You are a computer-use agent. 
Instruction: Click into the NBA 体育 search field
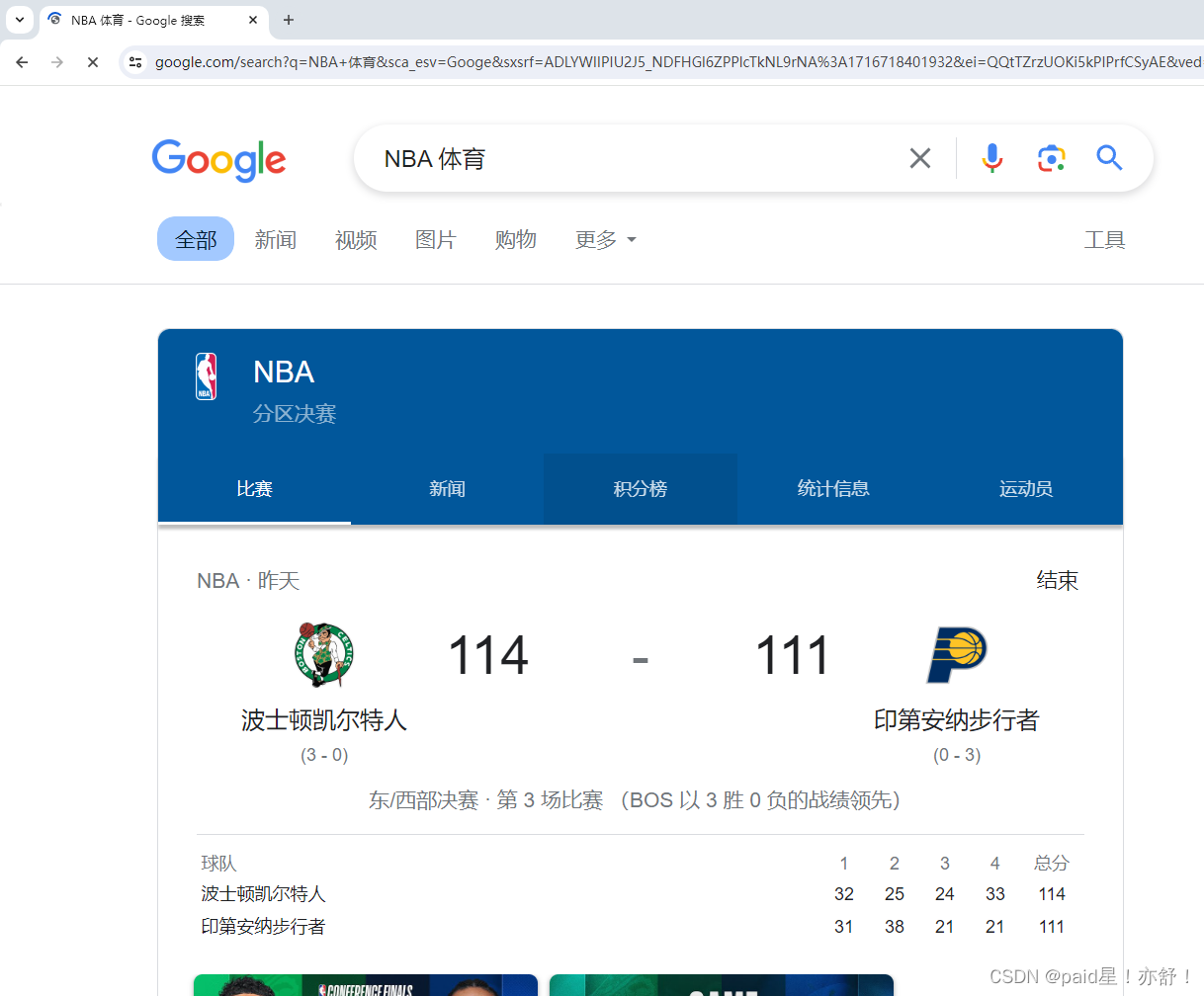click(633, 158)
